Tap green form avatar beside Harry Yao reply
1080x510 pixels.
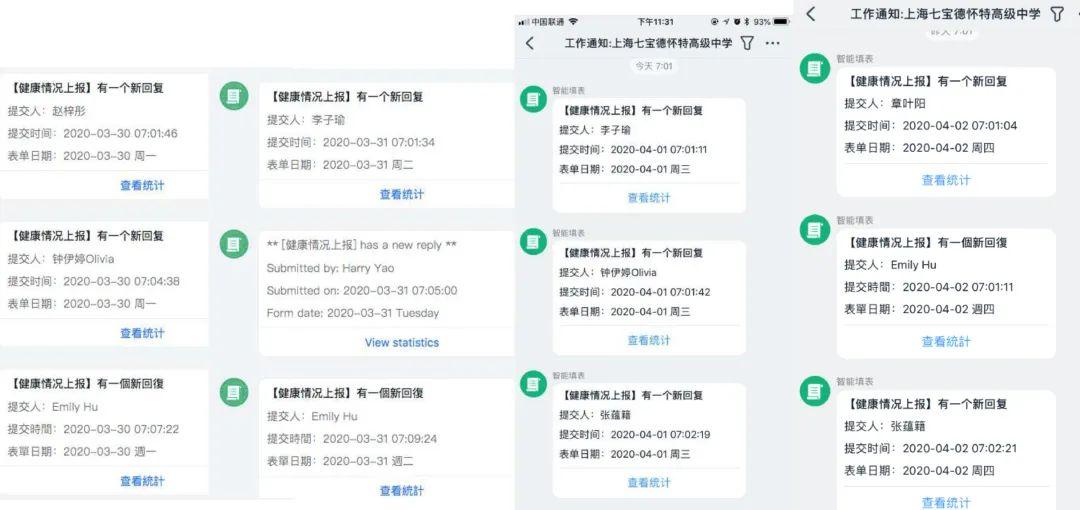click(x=233, y=244)
